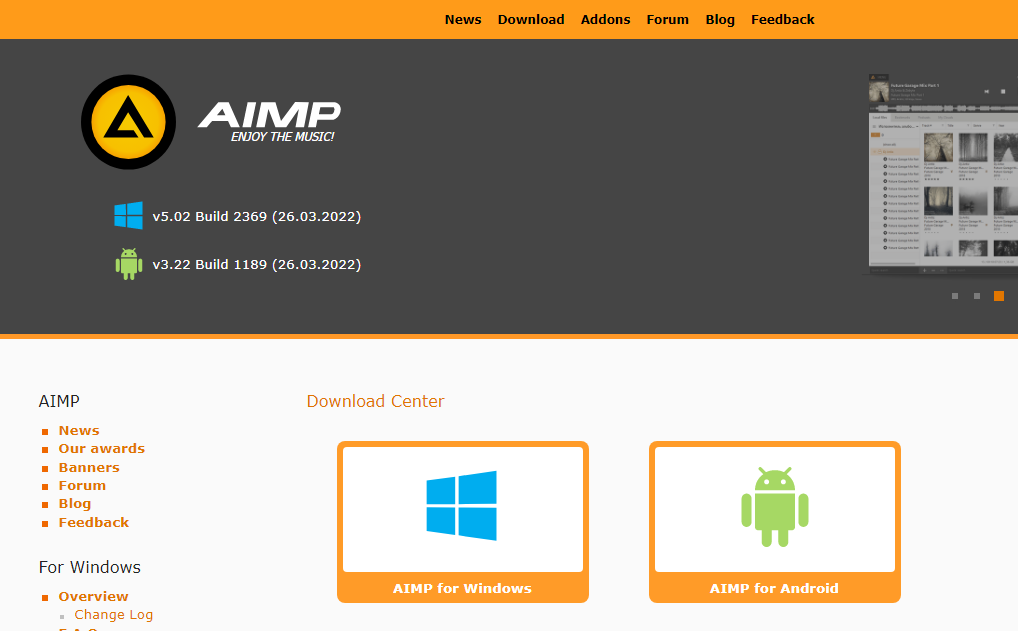Open Feedback in the AIMP sidebar

tap(93, 523)
